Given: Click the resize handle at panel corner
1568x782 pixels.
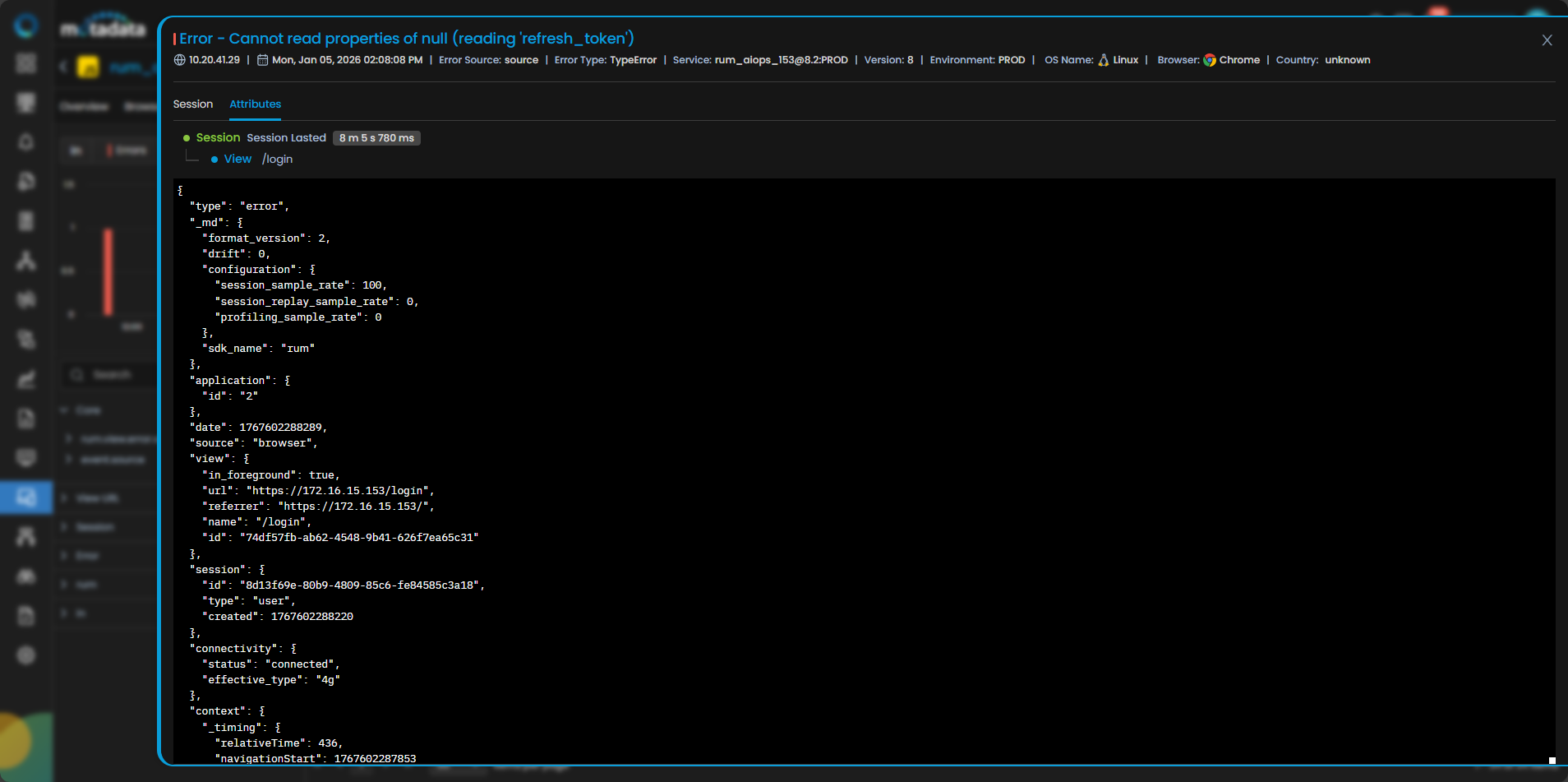Looking at the screenshot, I should point(1552,761).
